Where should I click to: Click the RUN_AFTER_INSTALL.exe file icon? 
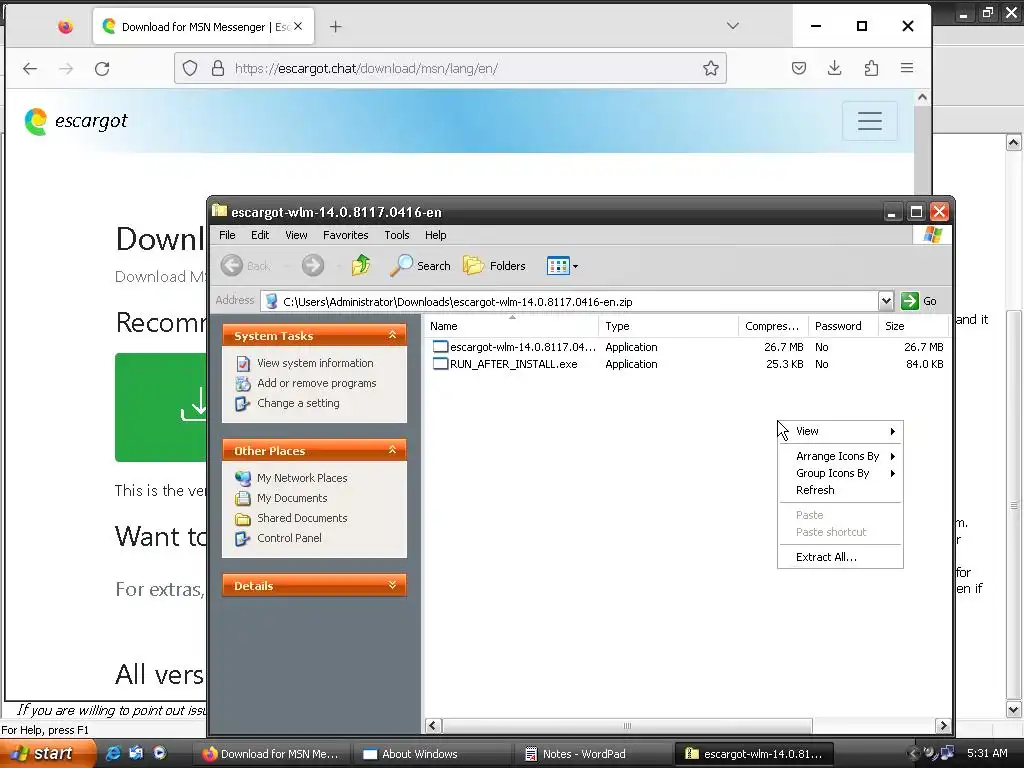[x=441, y=364]
